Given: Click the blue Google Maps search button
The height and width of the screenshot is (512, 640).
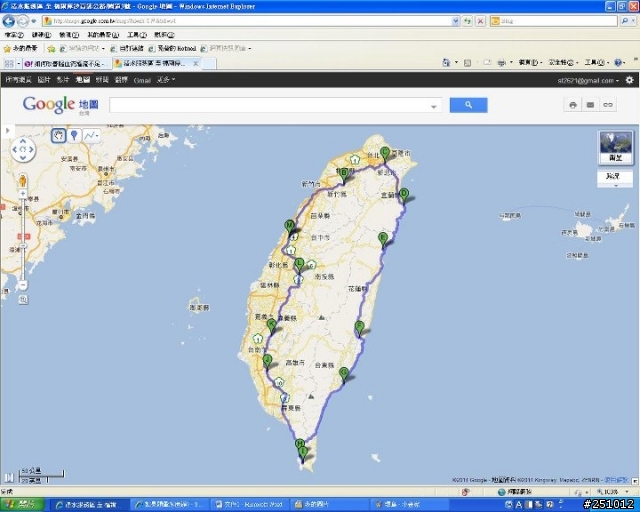Looking at the screenshot, I should point(468,105).
